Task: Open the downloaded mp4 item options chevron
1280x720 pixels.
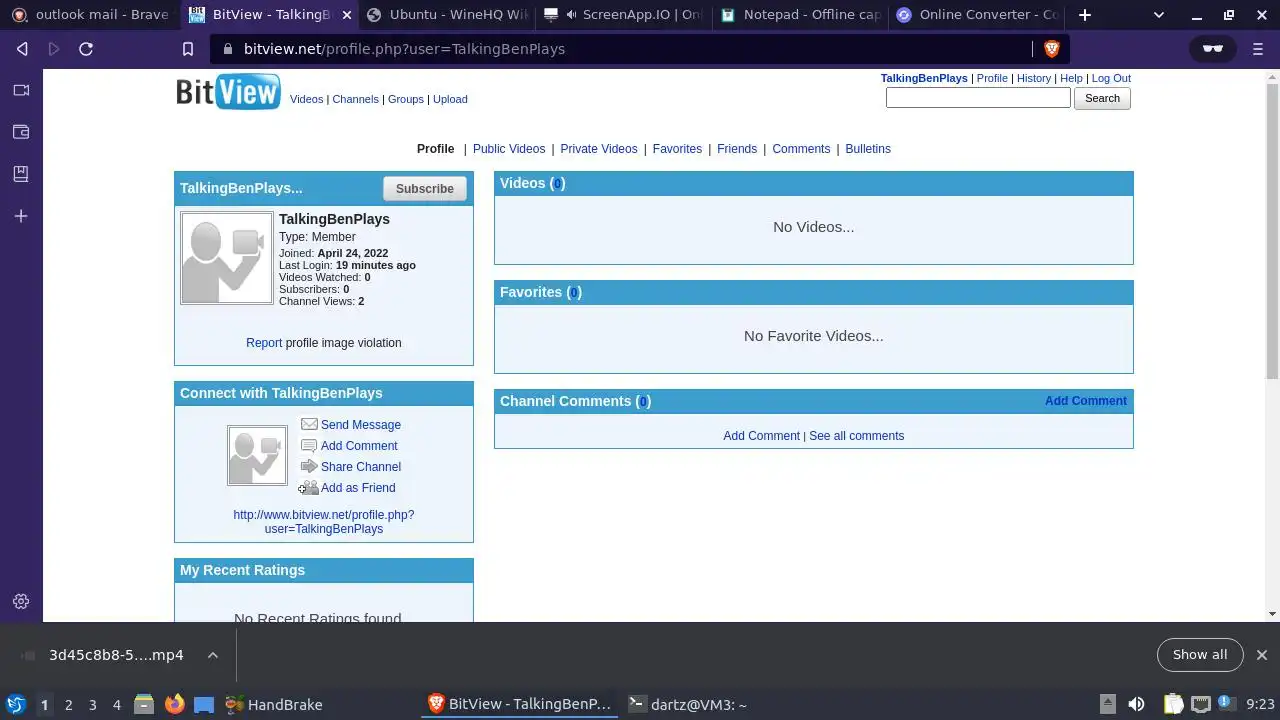Action: pyautogui.click(x=212, y=655)
